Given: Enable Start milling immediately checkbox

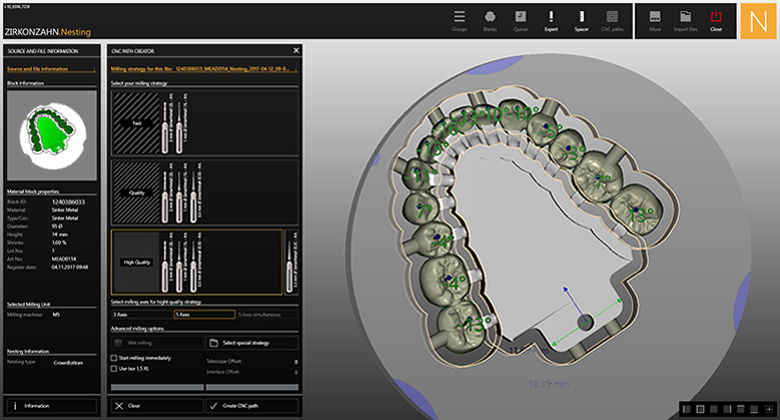Looking at the screenshot, I should (x=113, y=357).
